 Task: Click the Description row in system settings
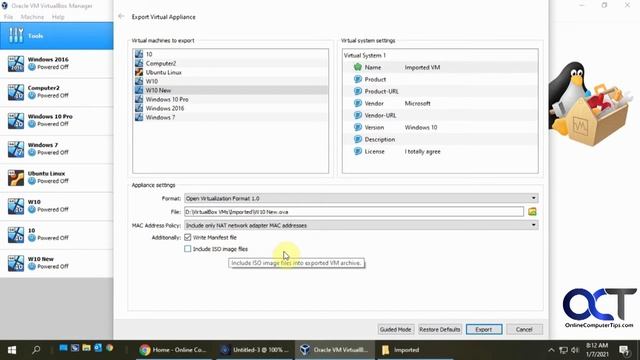click(x=440, y=140)
